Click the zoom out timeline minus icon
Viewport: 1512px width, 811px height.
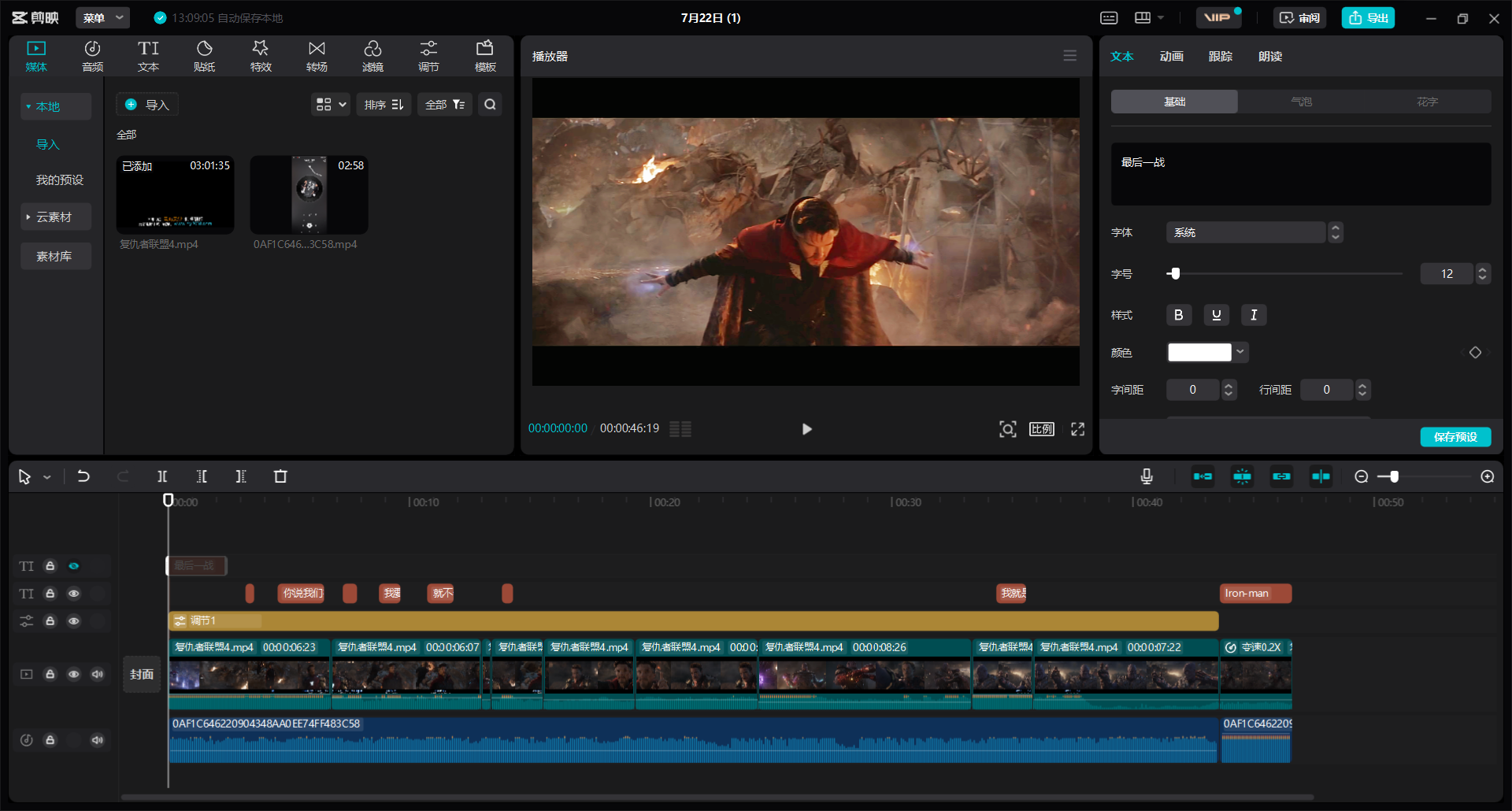coord(1361,476)
